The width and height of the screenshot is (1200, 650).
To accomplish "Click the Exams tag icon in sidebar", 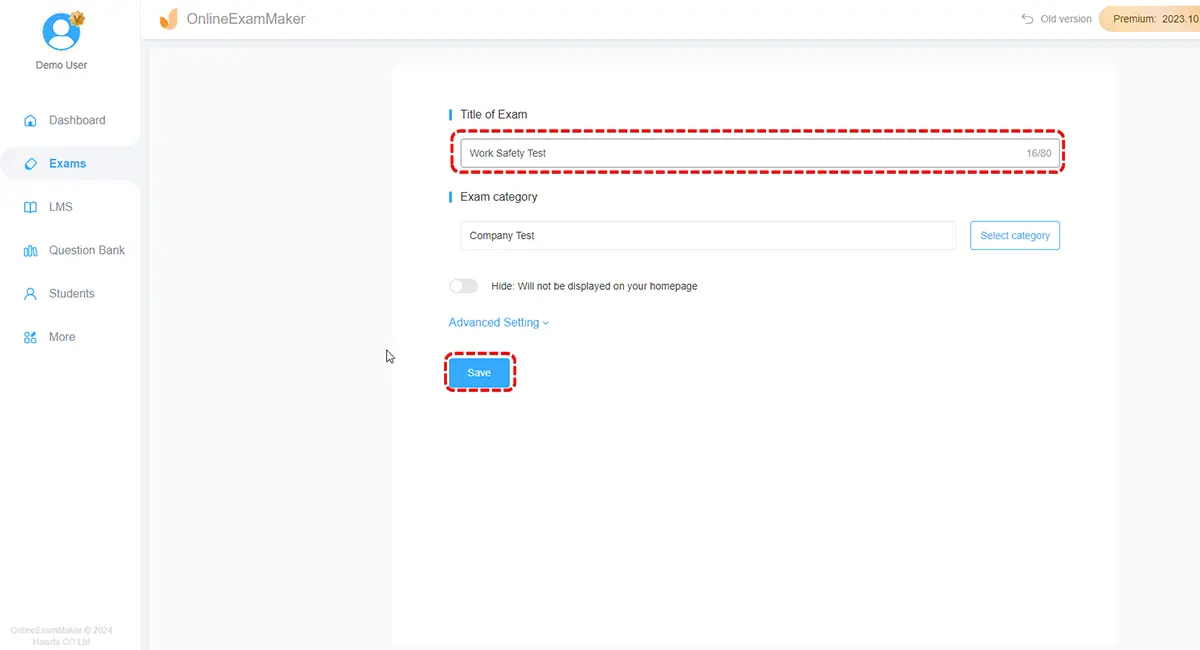I will point(30,164).
